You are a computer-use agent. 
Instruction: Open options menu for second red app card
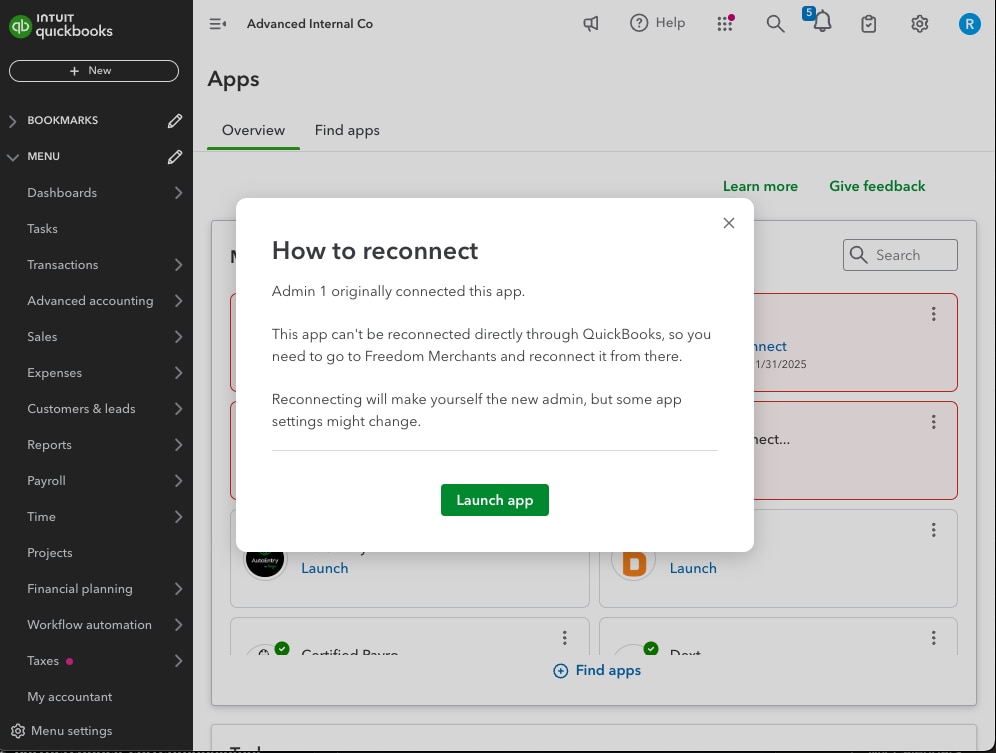[x=933, y=422]
